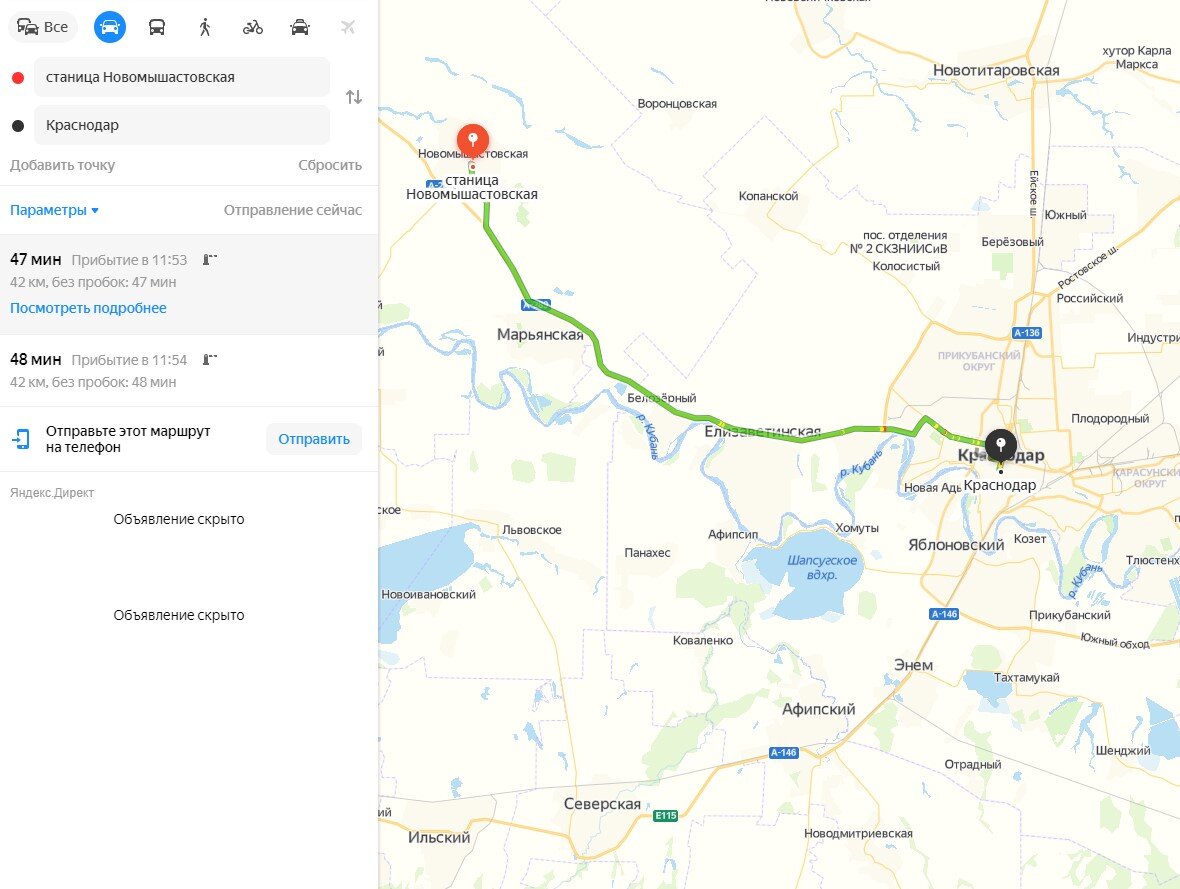Swap start and destination points
The width and height of the screenshot is (1180, 889).
tap(354, 97)
